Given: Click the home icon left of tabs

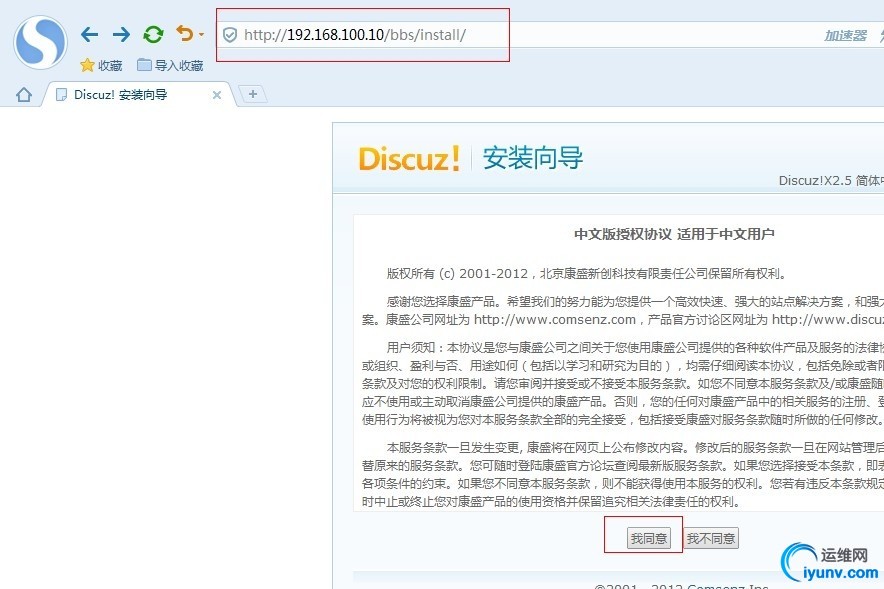Looking at the screenshot, I should (24, 94).
